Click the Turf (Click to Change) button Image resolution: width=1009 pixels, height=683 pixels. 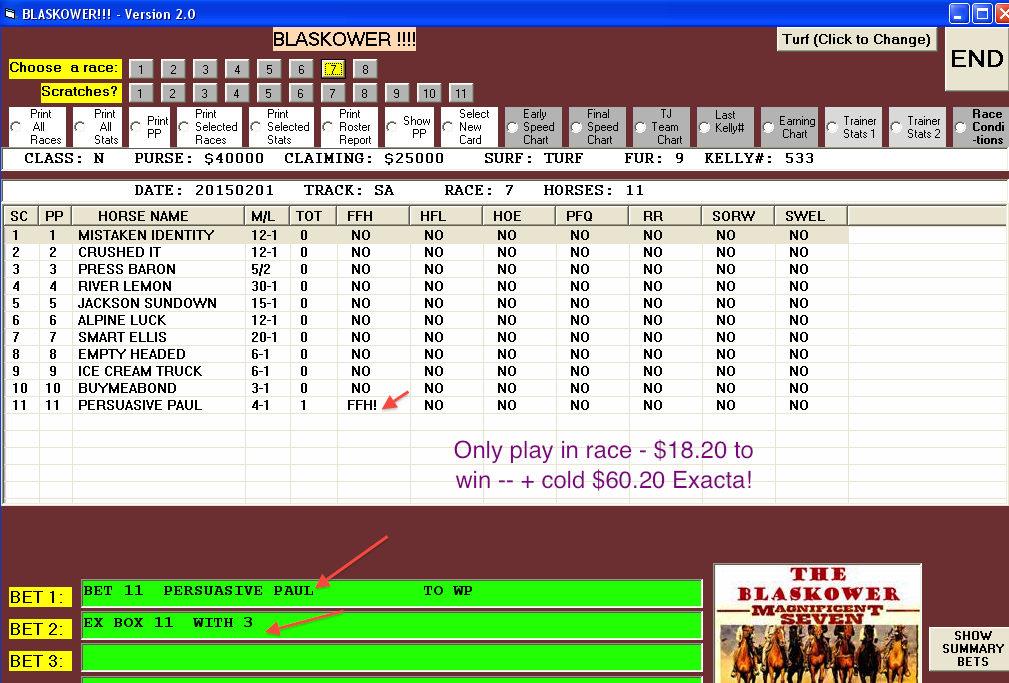coord(856,39)
